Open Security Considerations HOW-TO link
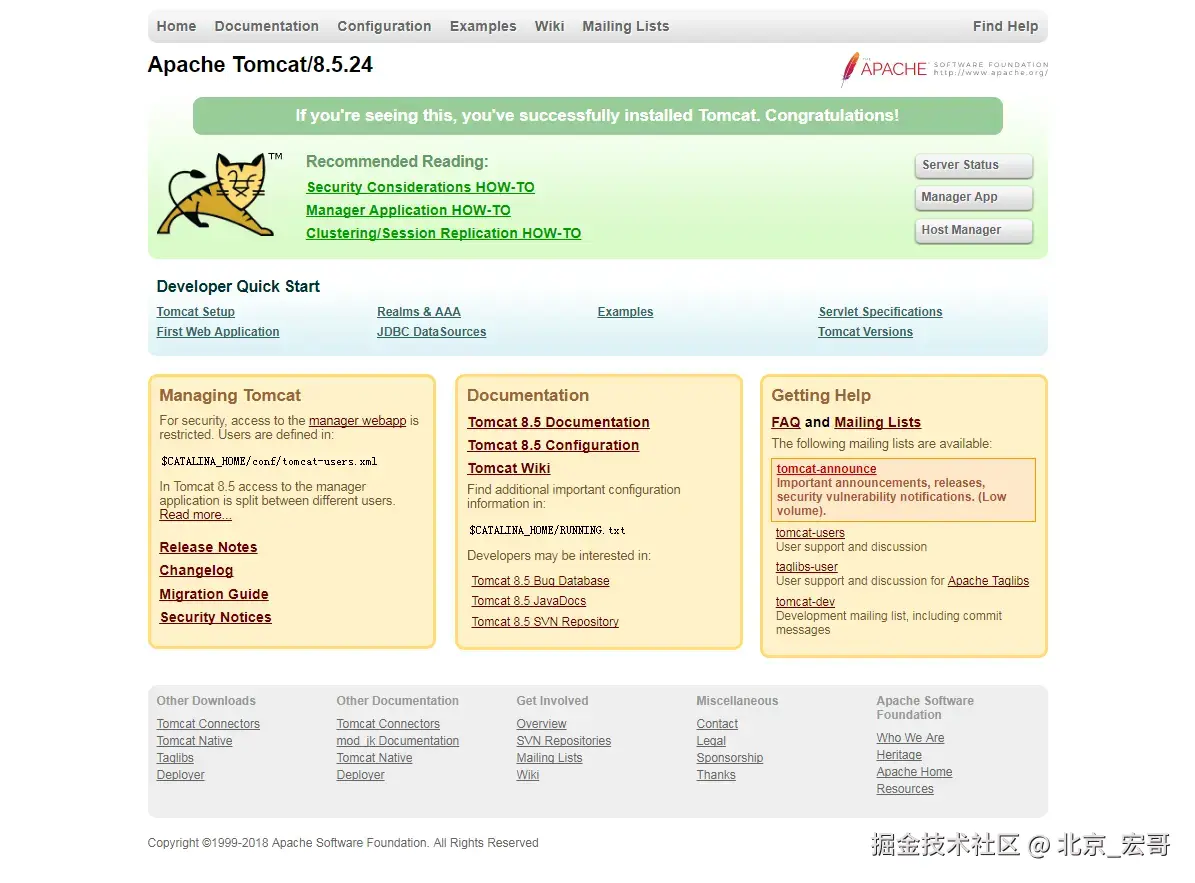The height and width of the screenshot is (883, 1195). coord(421,187)
